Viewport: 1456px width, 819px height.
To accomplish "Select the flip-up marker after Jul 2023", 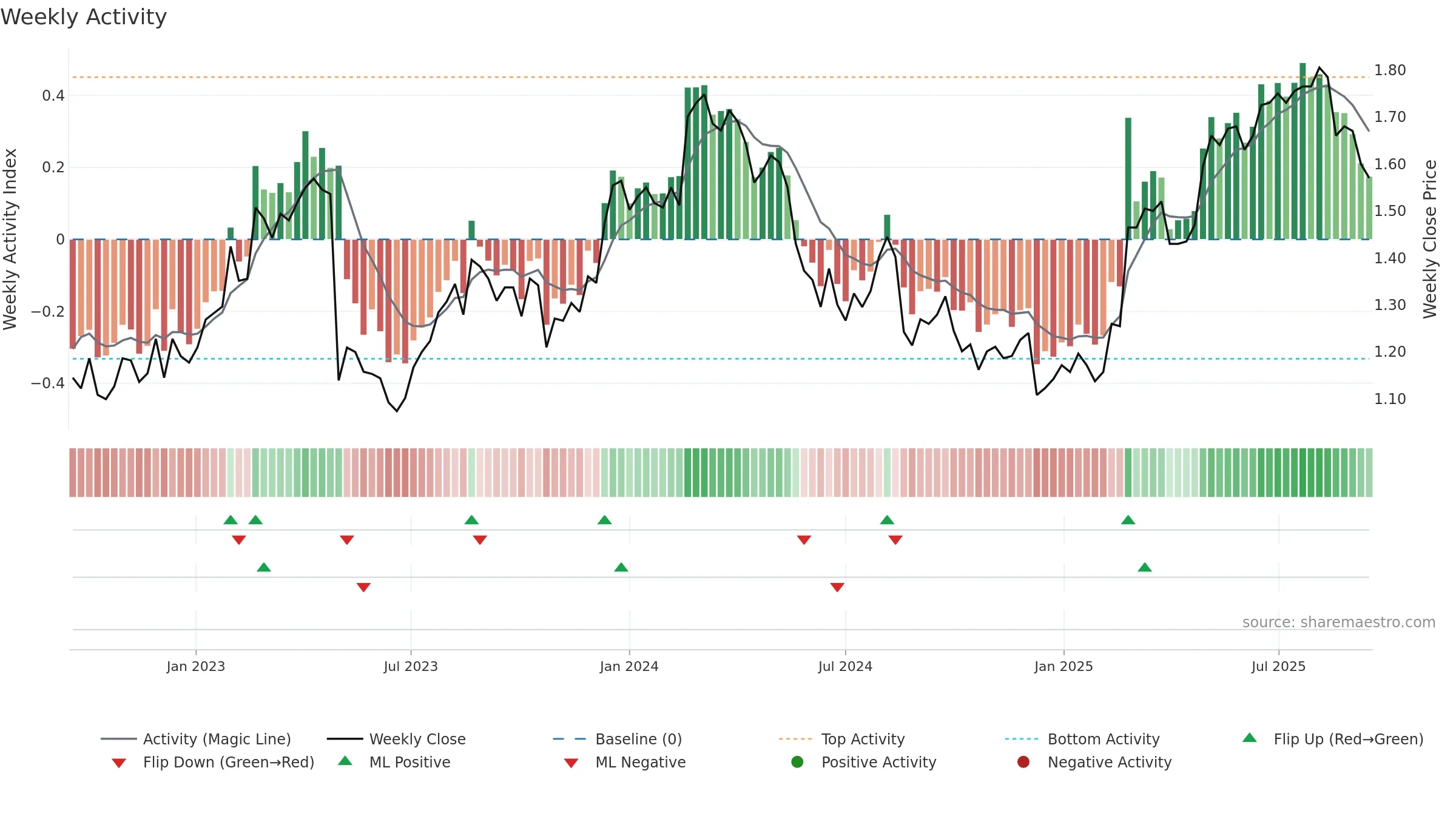I will point(471,520).
